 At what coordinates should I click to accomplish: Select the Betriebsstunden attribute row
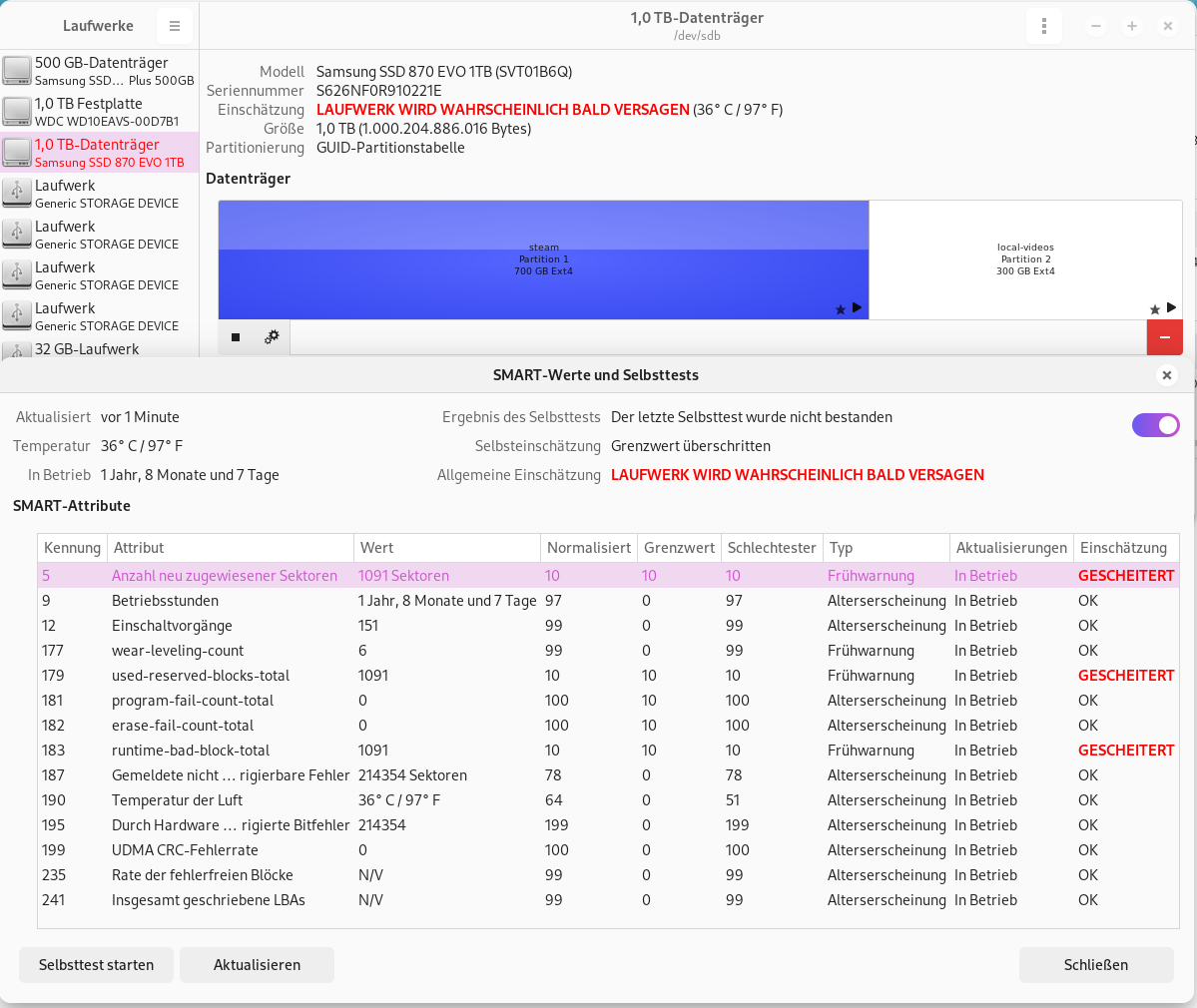tap(608, 601)
